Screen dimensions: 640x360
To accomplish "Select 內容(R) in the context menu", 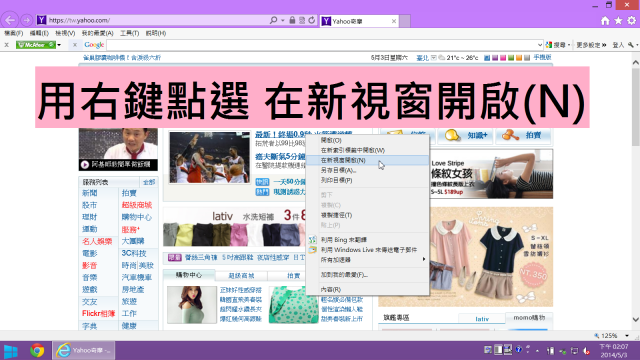I will (367, 289).
